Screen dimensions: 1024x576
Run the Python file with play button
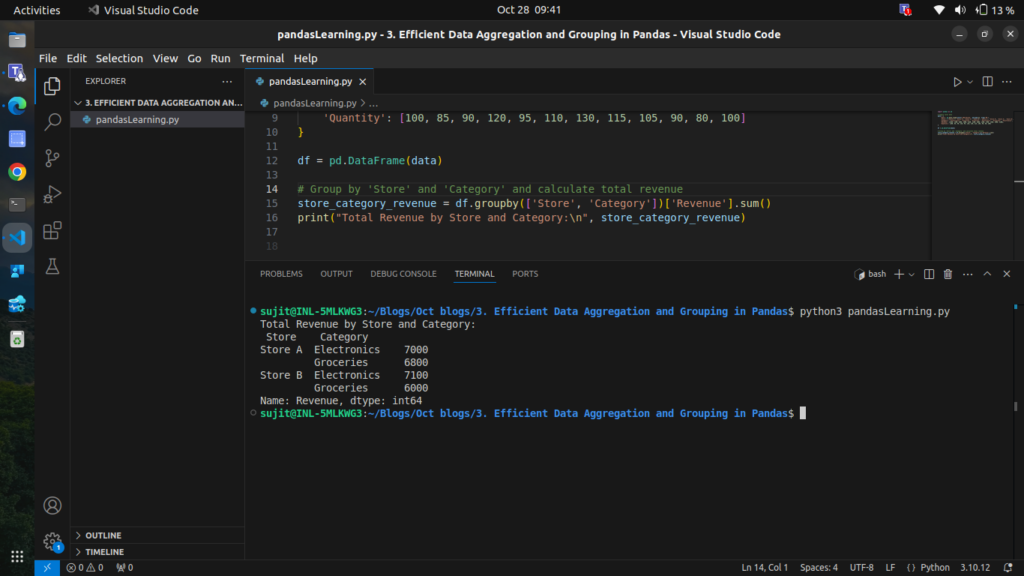[x=957, y=82]
